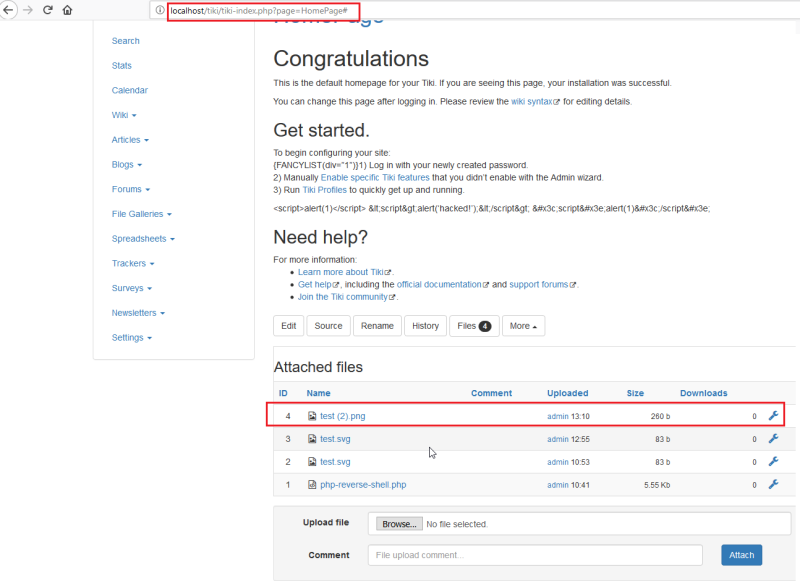This screenshot has height=581, width=800.
Task: Open Calendar from the sidebar
Action: point(130,90)
